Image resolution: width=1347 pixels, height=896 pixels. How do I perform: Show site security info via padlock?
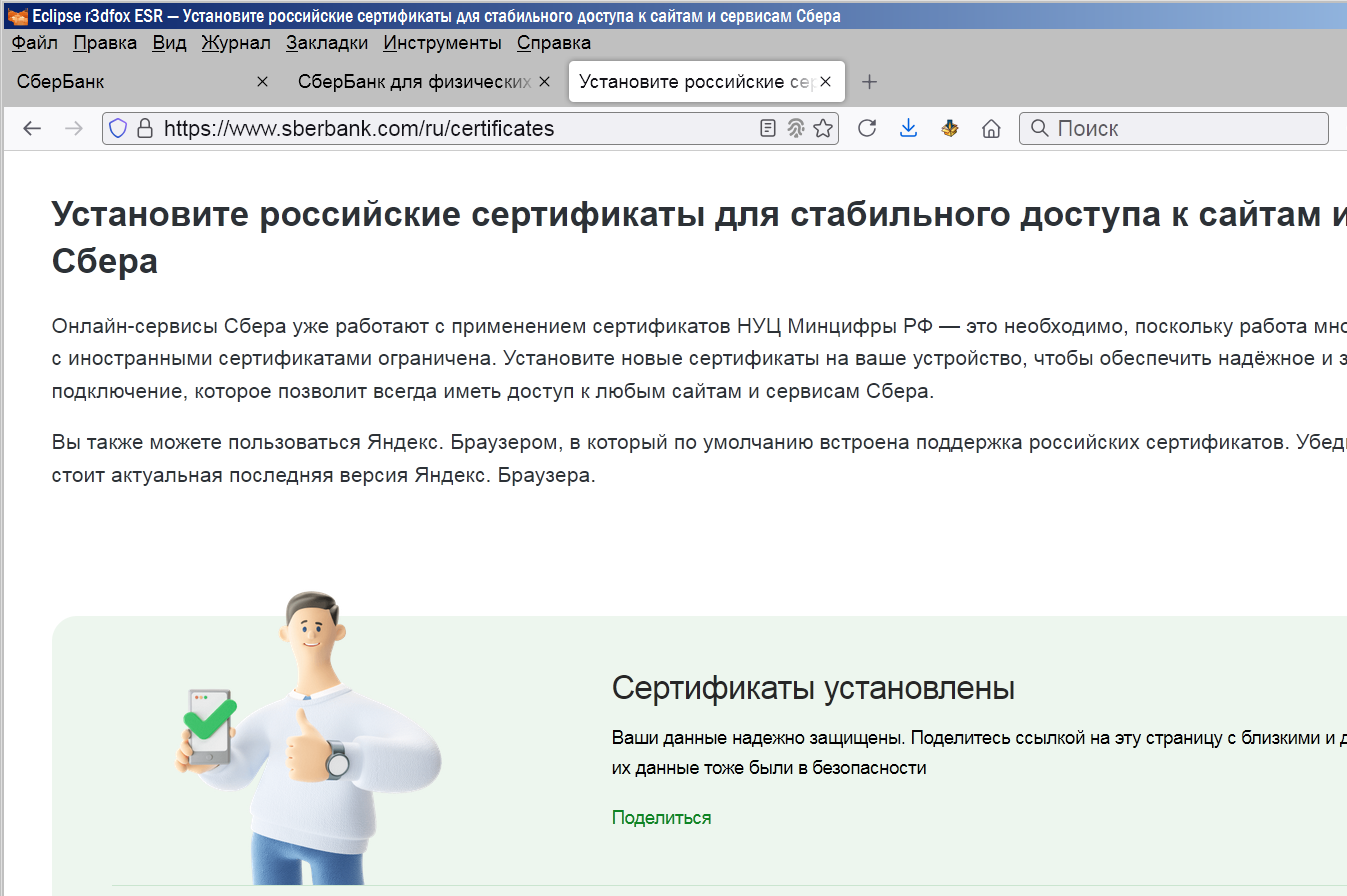coord(145,128)
